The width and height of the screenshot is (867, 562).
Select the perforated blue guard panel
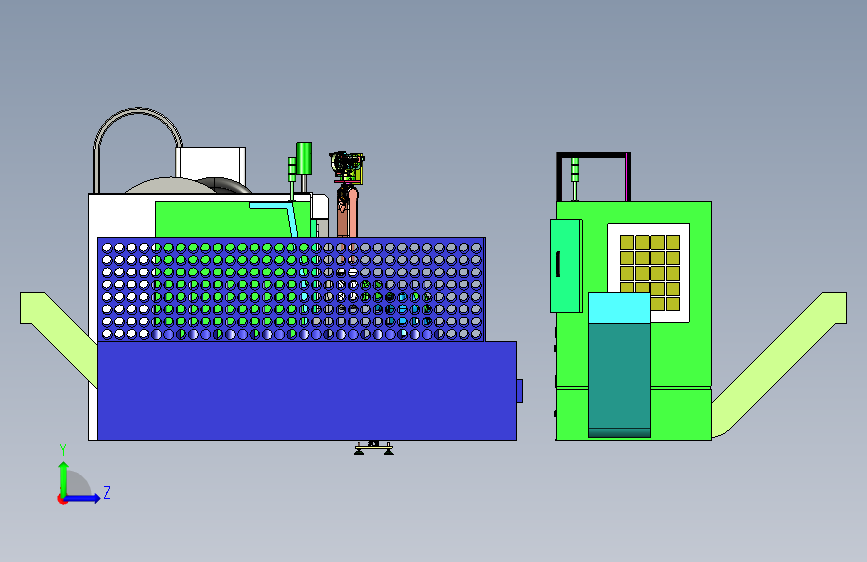(x=291, y=289)
